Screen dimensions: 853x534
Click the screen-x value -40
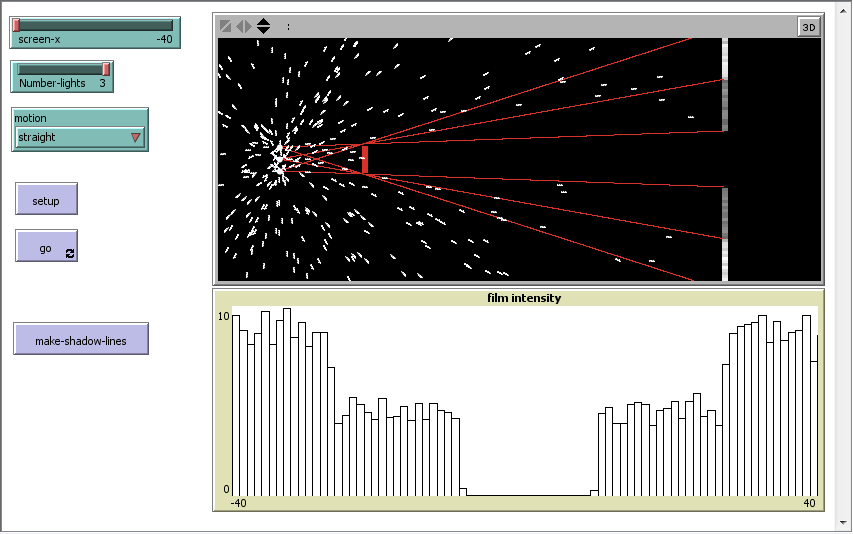(x=164, y=39)
